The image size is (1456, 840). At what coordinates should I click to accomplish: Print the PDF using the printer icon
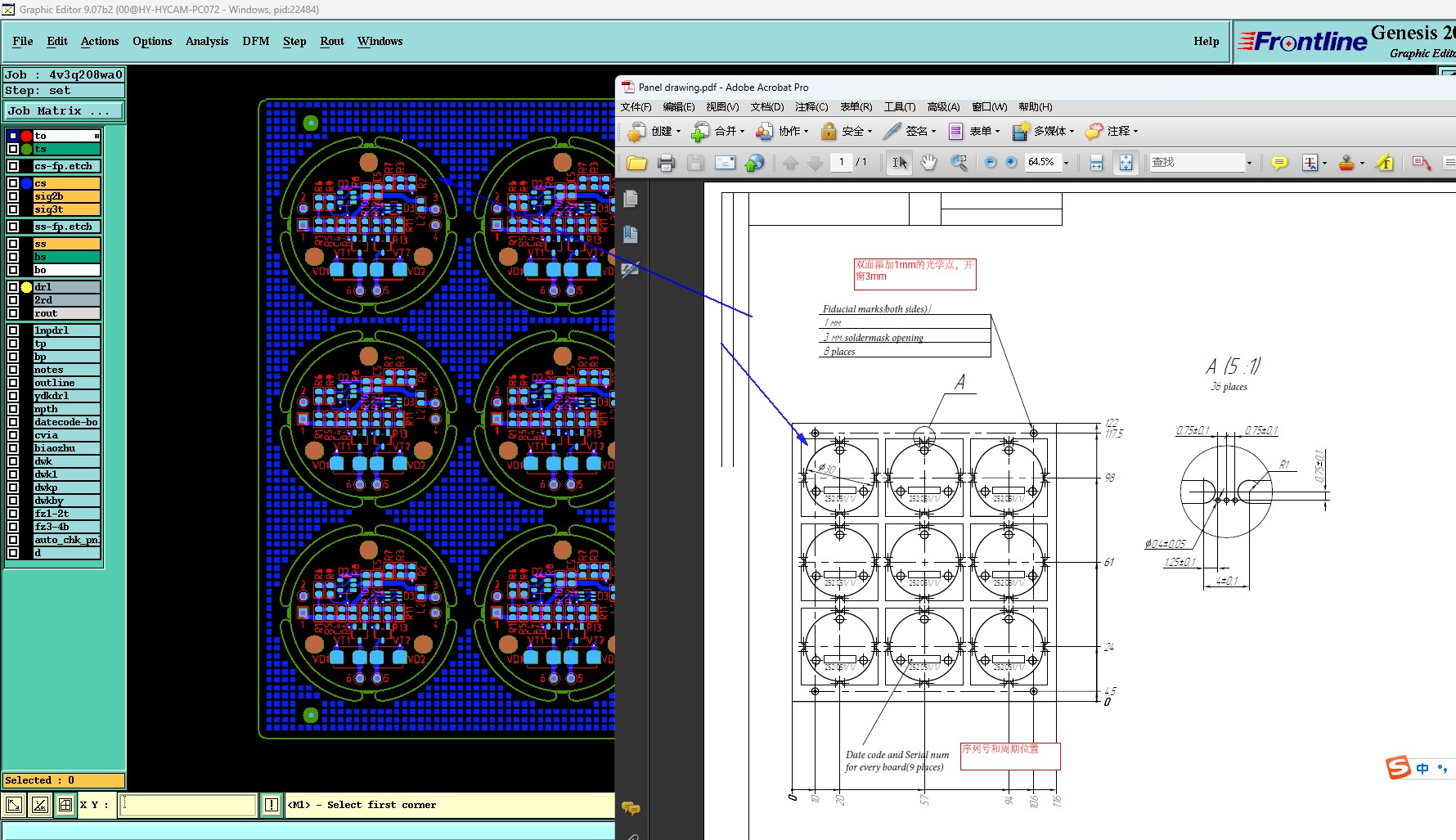[x=666, y=163]
